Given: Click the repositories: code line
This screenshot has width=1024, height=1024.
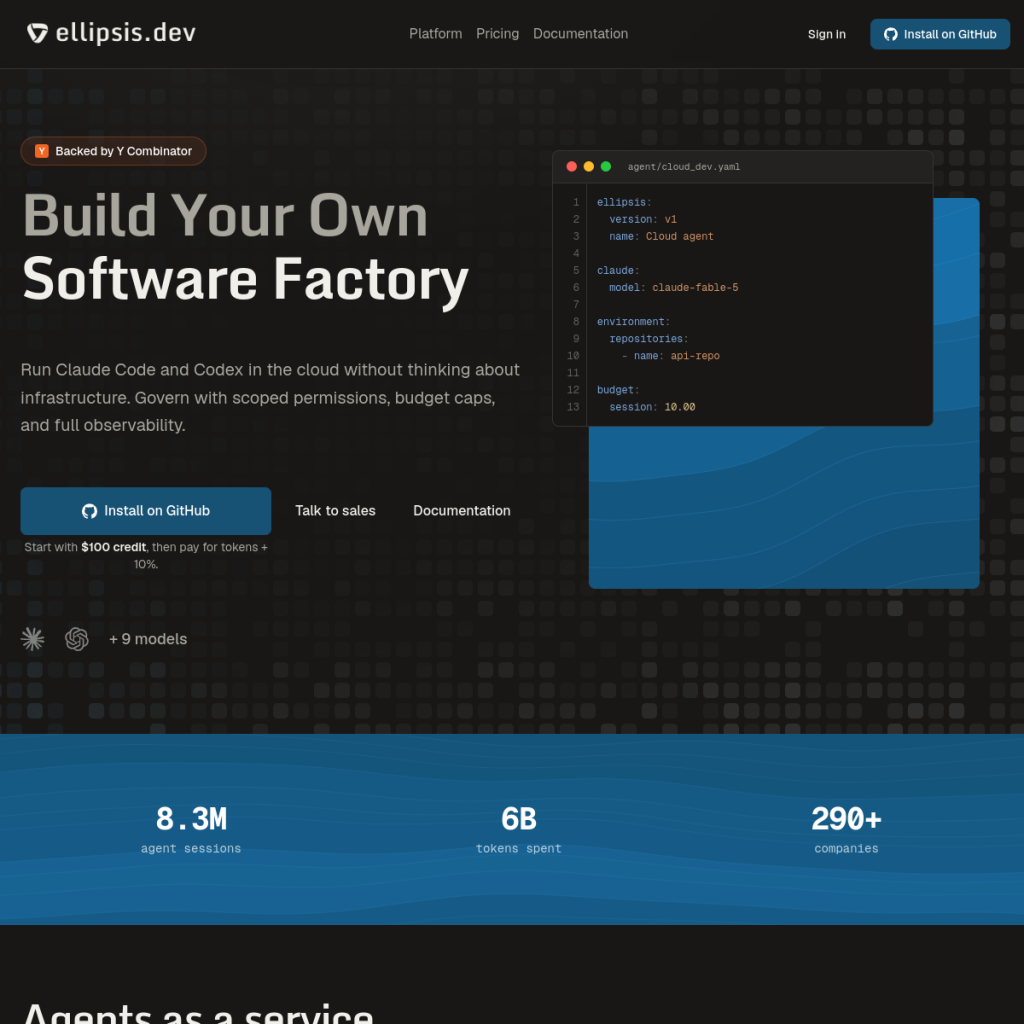Looking at the screenshot, I should 648,339.
